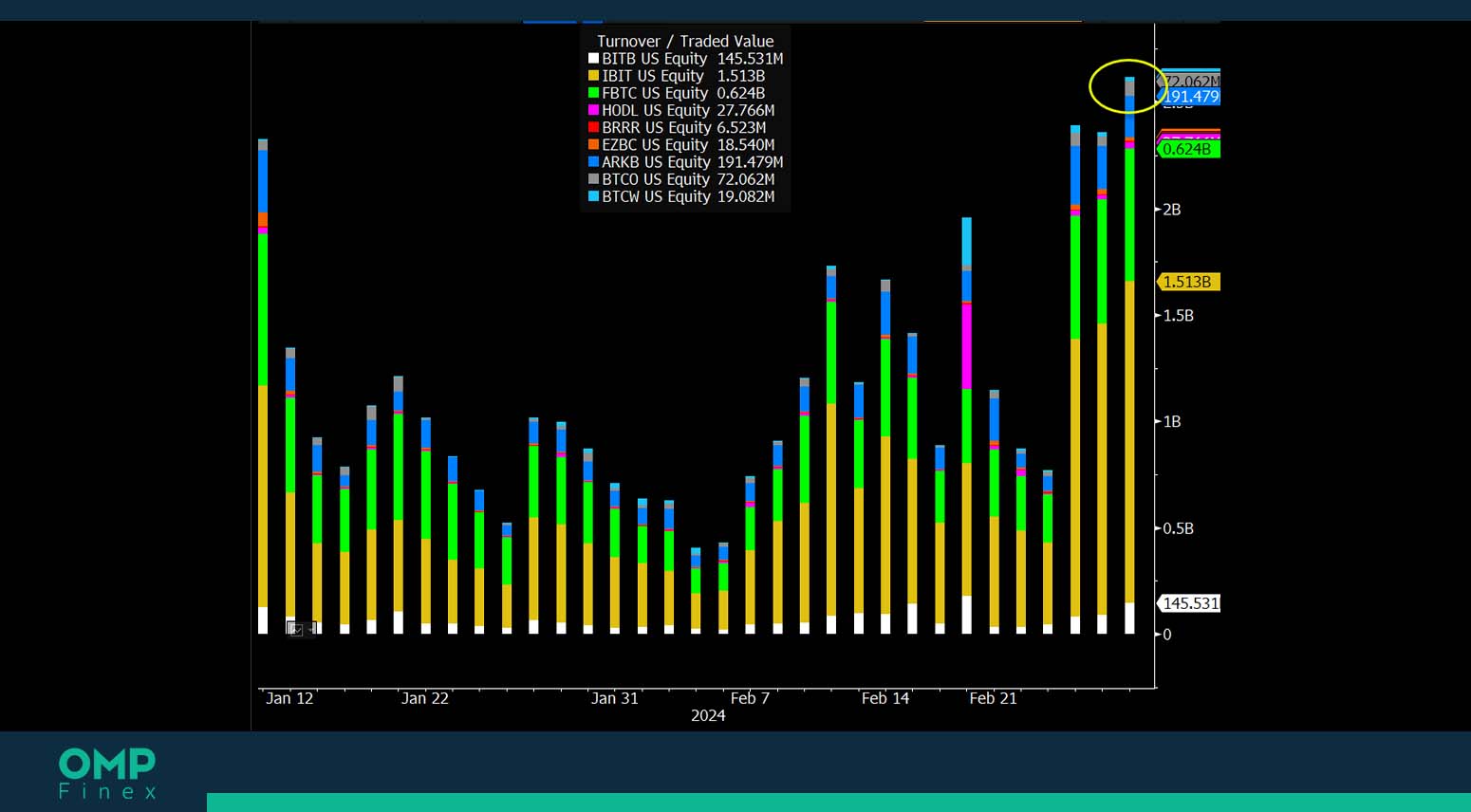
Task: Select the green FBTC legend swatch
Action: pos(593,93)
